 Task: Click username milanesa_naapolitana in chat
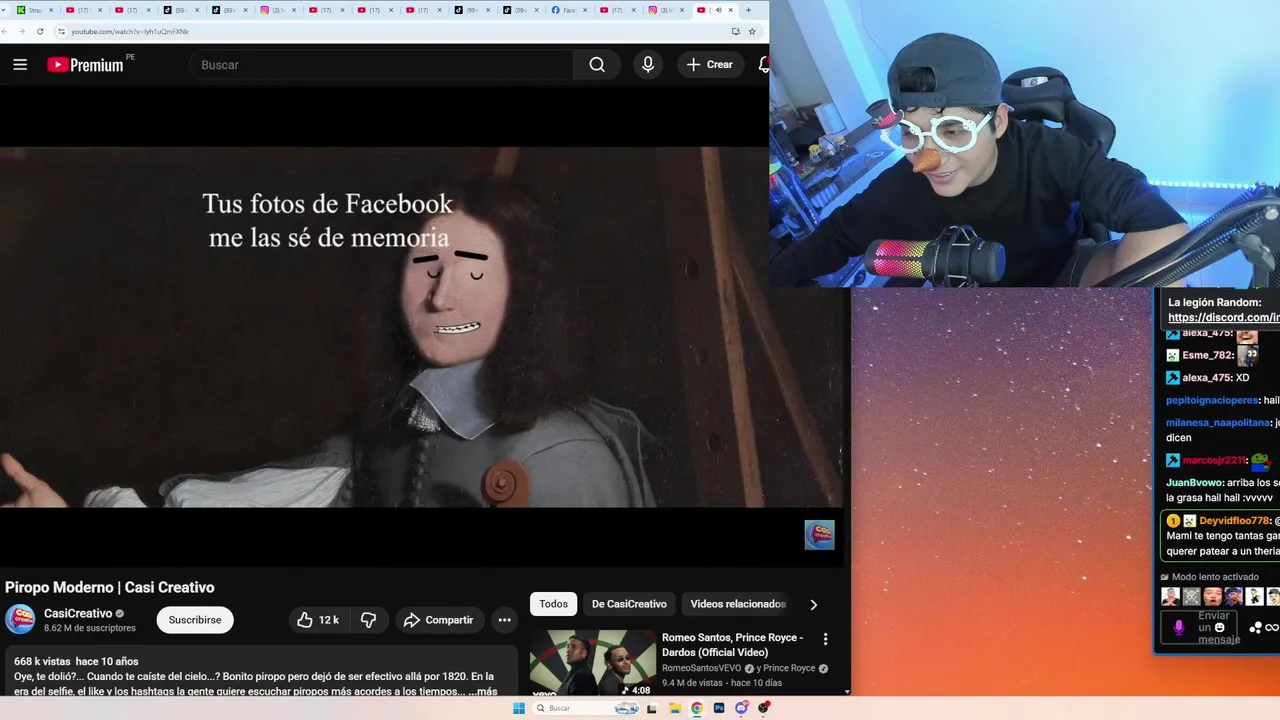1218,422
